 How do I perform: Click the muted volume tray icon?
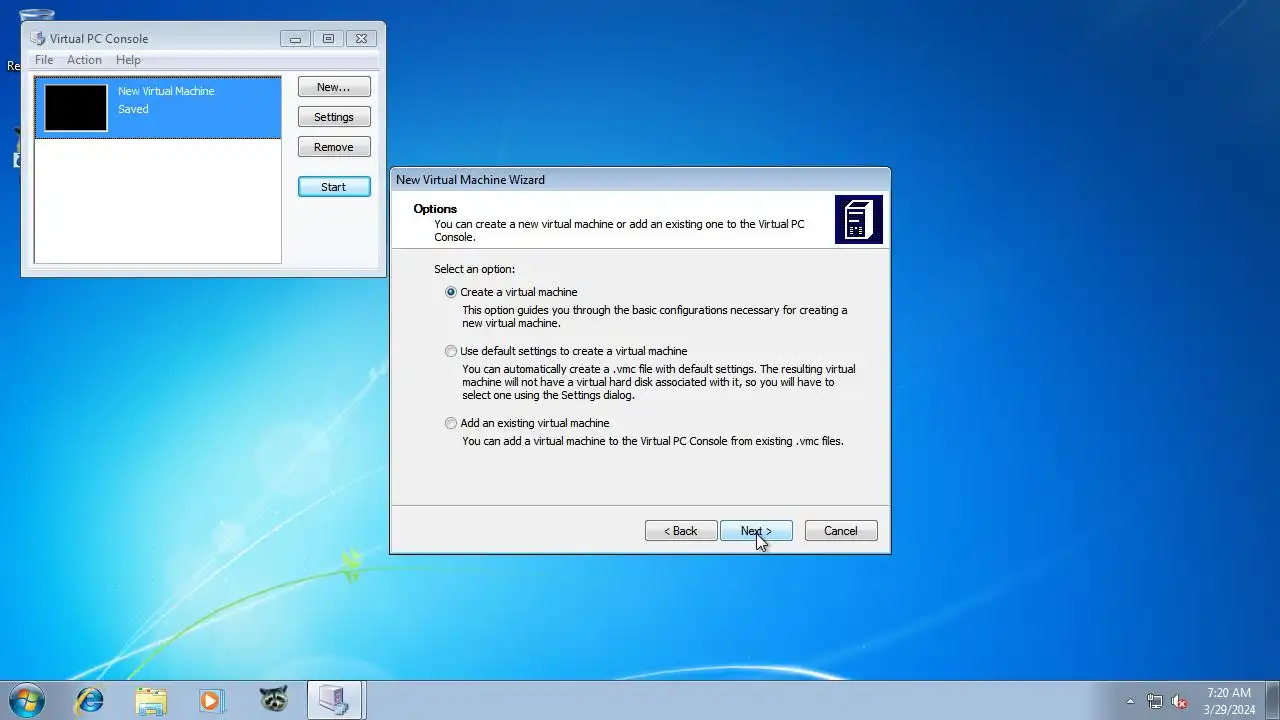[x=1179, y=701]
